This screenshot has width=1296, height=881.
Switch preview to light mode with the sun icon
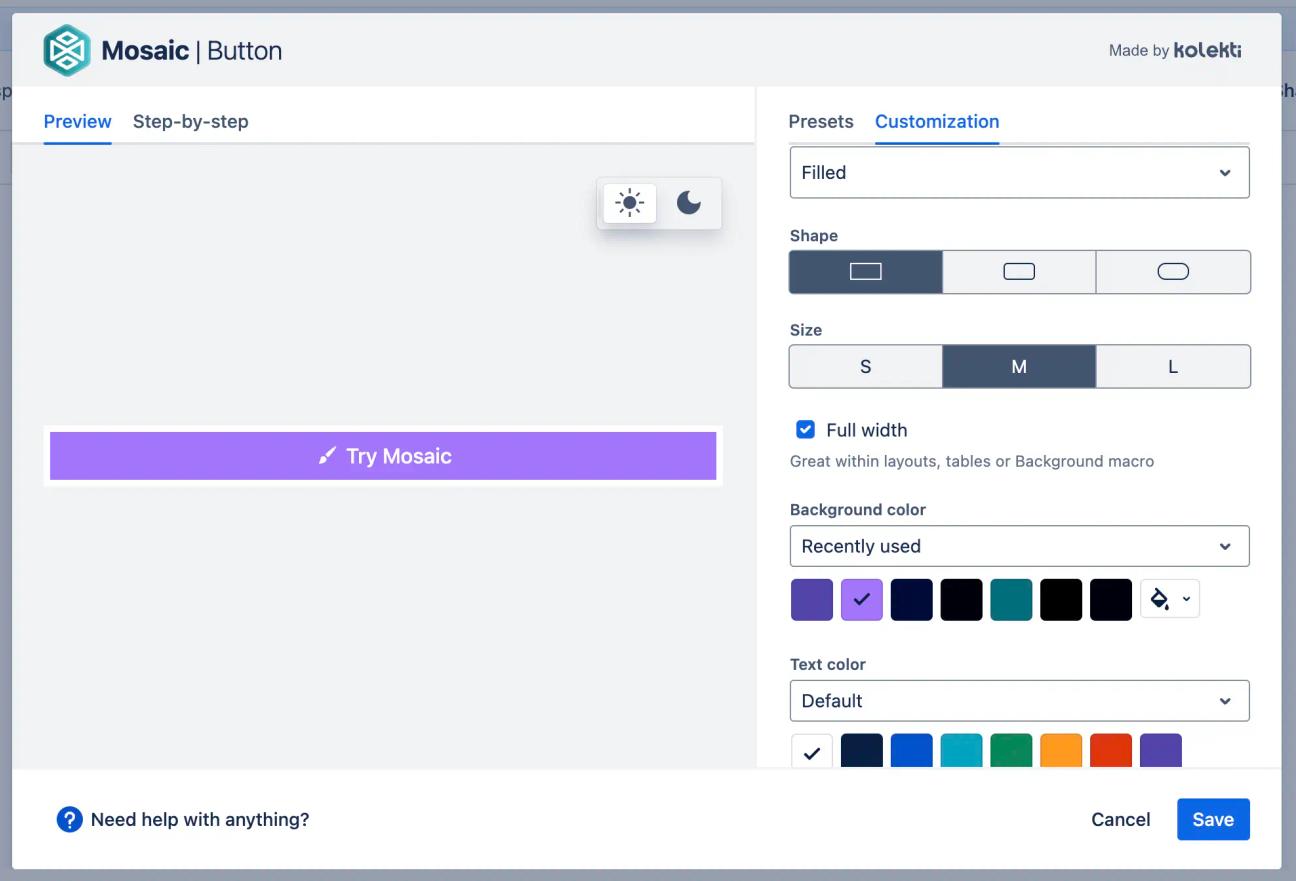pos(629,202)
